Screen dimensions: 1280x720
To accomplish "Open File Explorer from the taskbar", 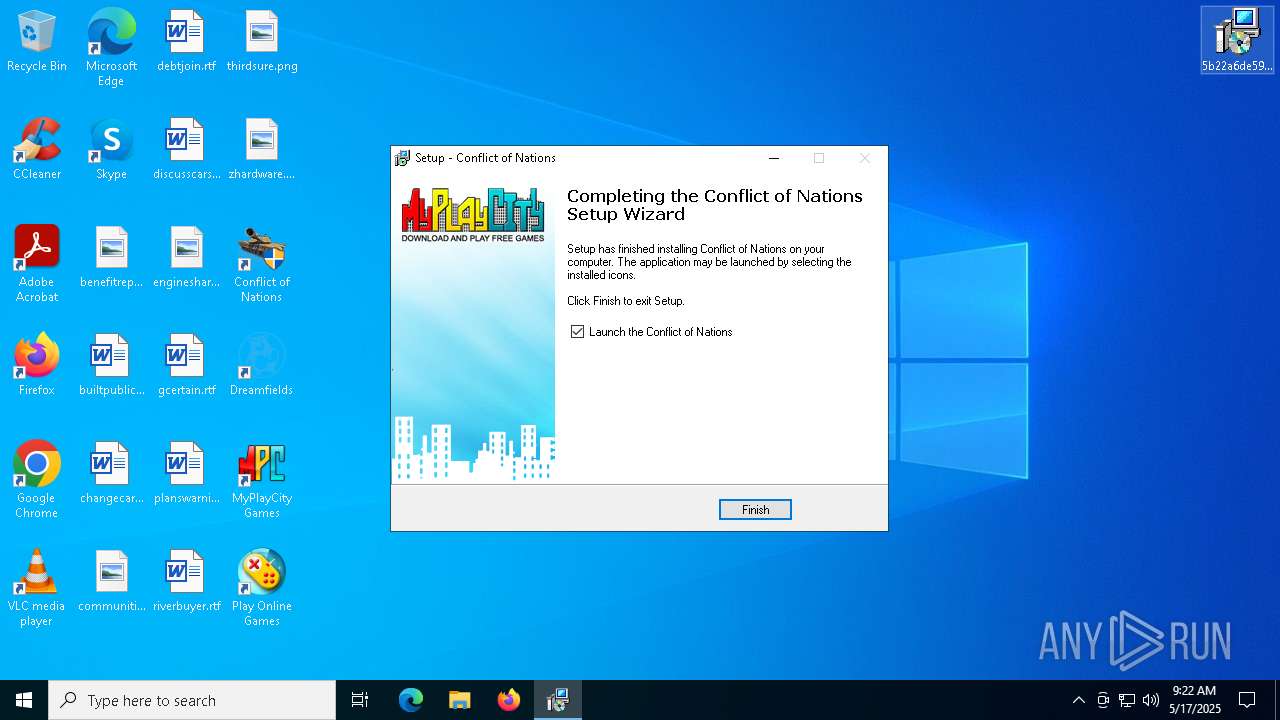I will pyautogui.click(x=460, y=700).
